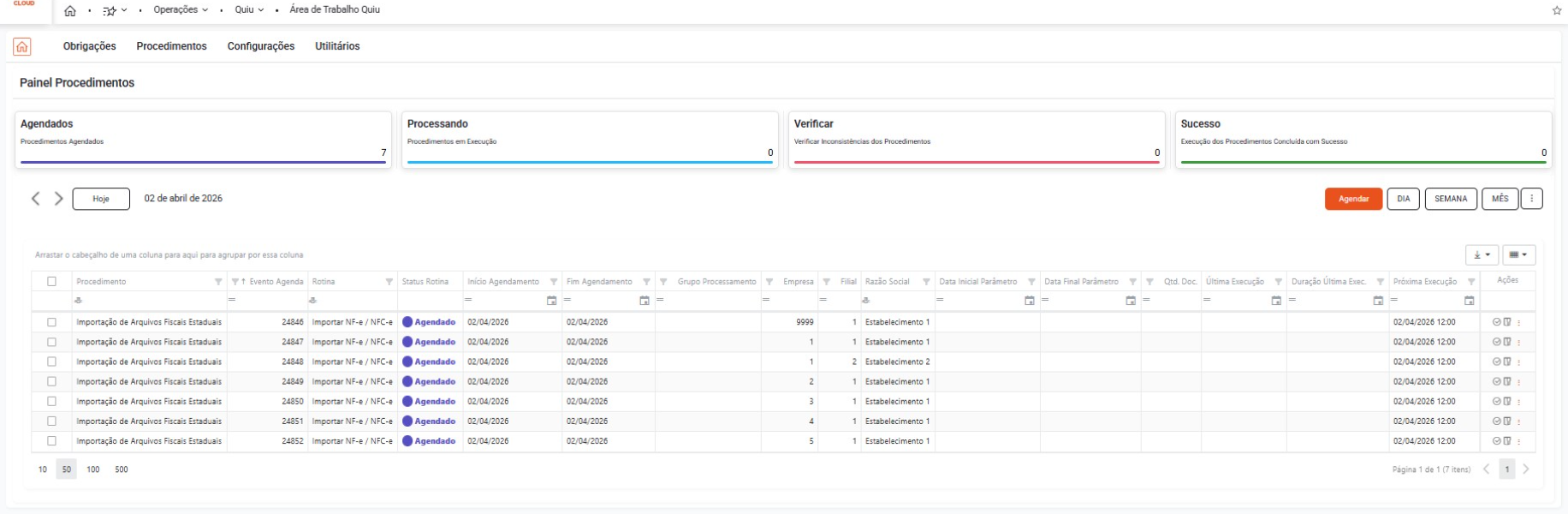Set page size to 100 items

pyautogui.click(x=93, y=469)
